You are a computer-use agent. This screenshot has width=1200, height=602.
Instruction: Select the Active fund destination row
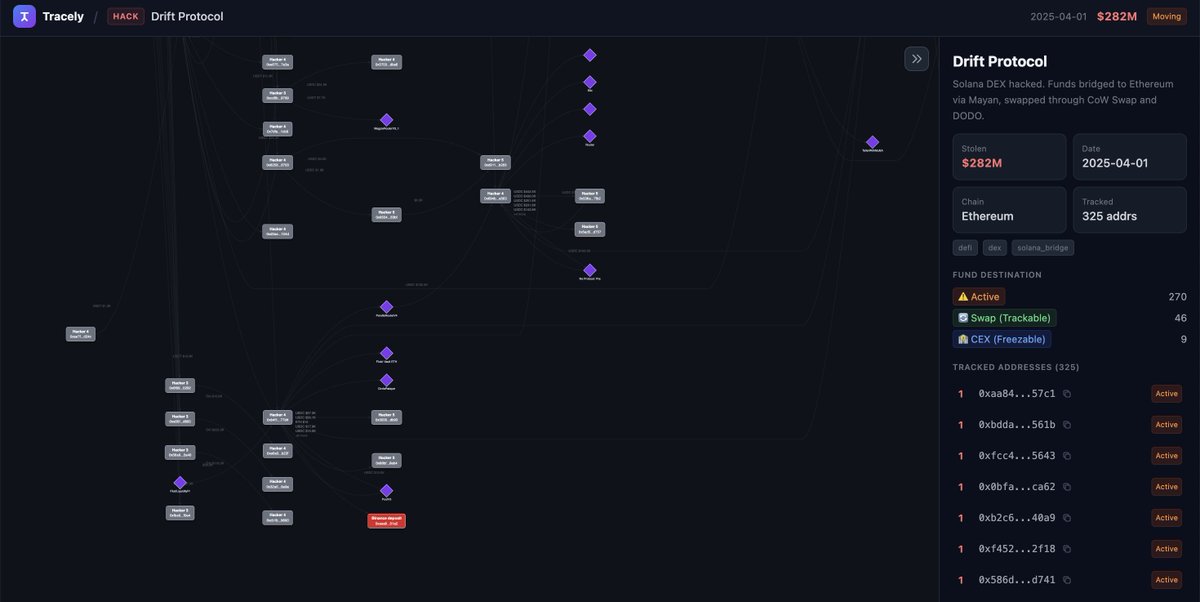[1069, 297]
